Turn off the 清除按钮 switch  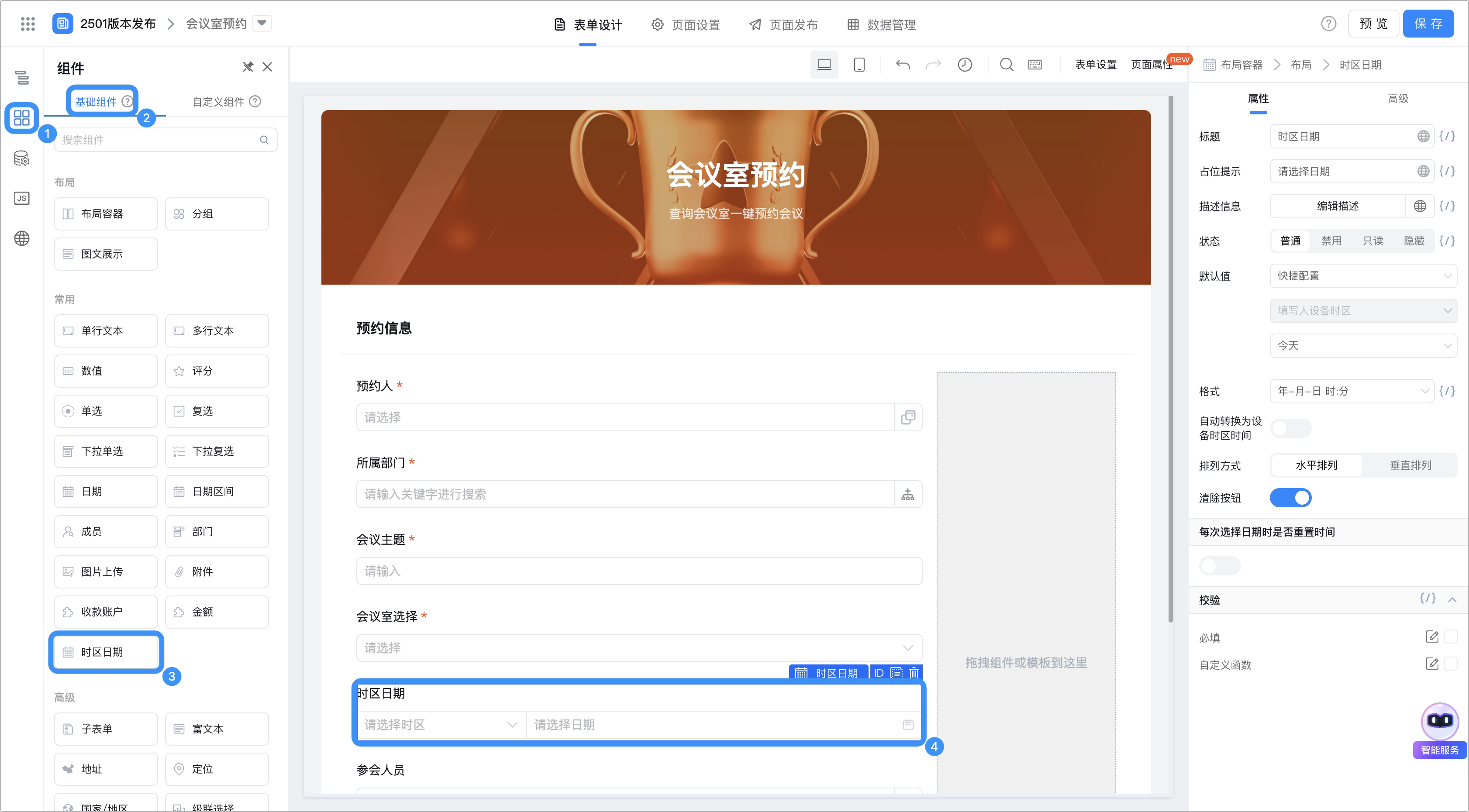[1290, 498]
